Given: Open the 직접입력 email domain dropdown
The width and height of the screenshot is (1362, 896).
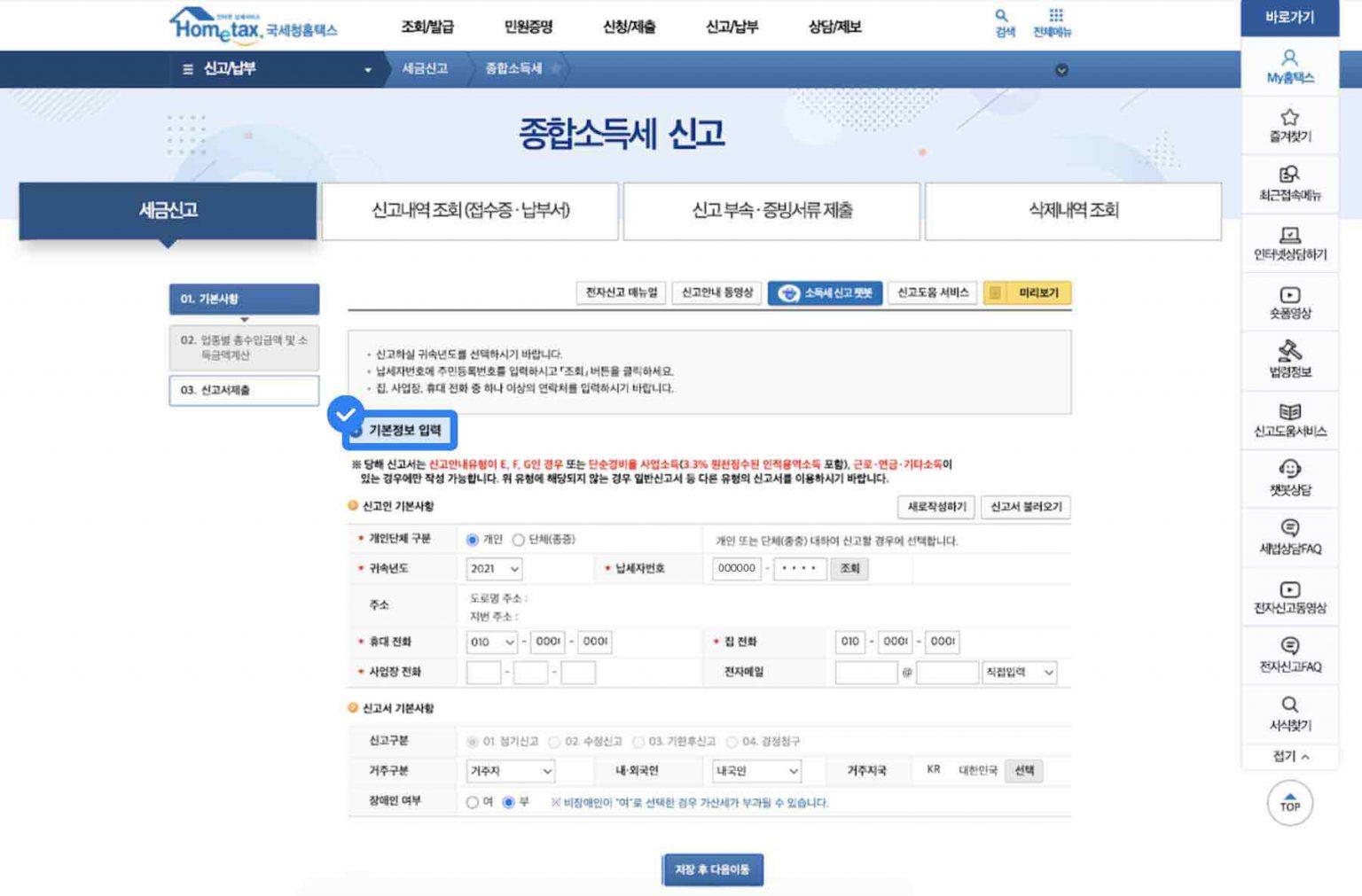Looking at the screenshot, I should point(1019,673).
